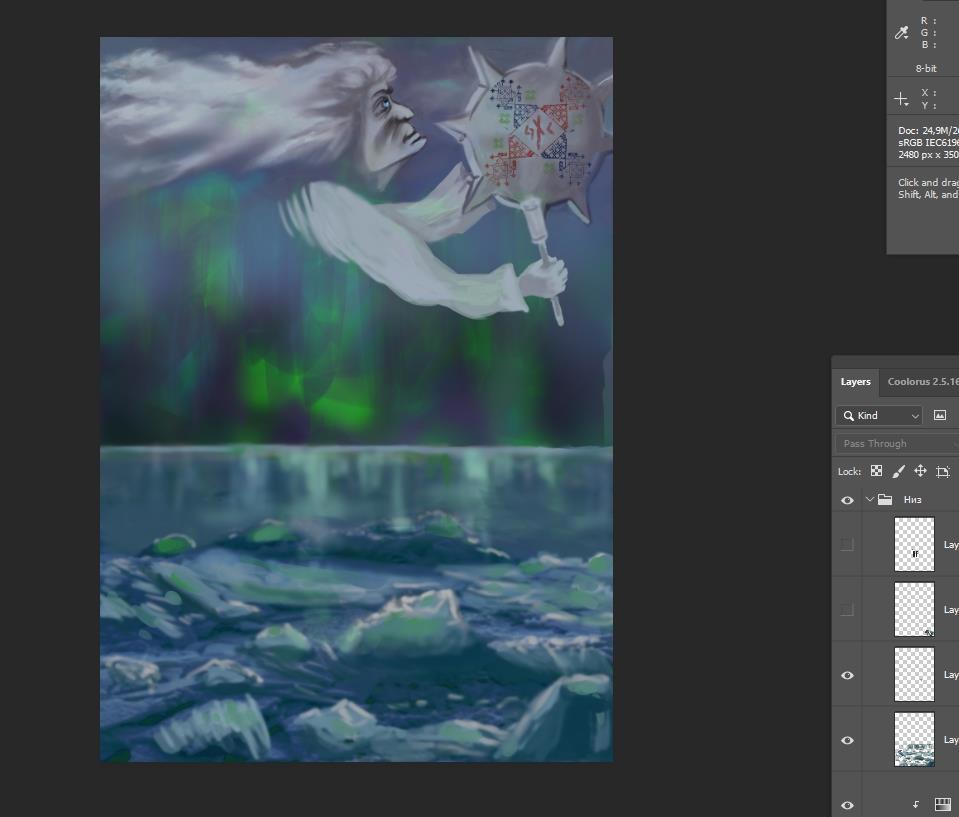The height and width of the screenshot is (817, 959).
Task: Open the Kind layer filter dropdown
Action: point(879,415)
